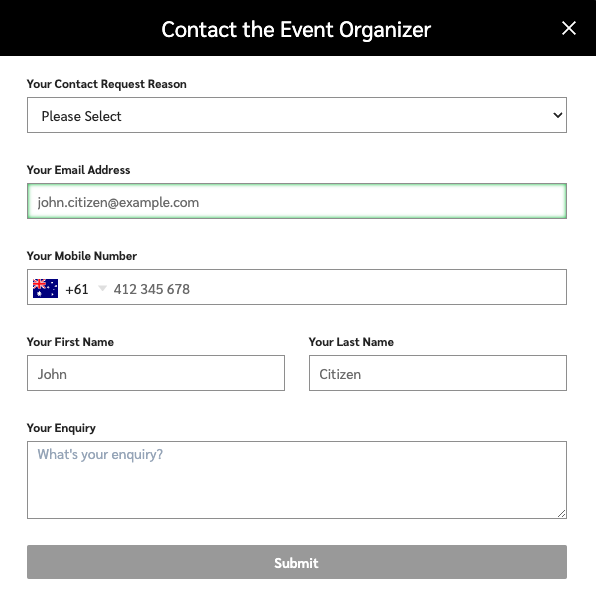The image size is (596, 599).
Task: Open the Contact Request Reason dropdown
Action: click(297, 115)
